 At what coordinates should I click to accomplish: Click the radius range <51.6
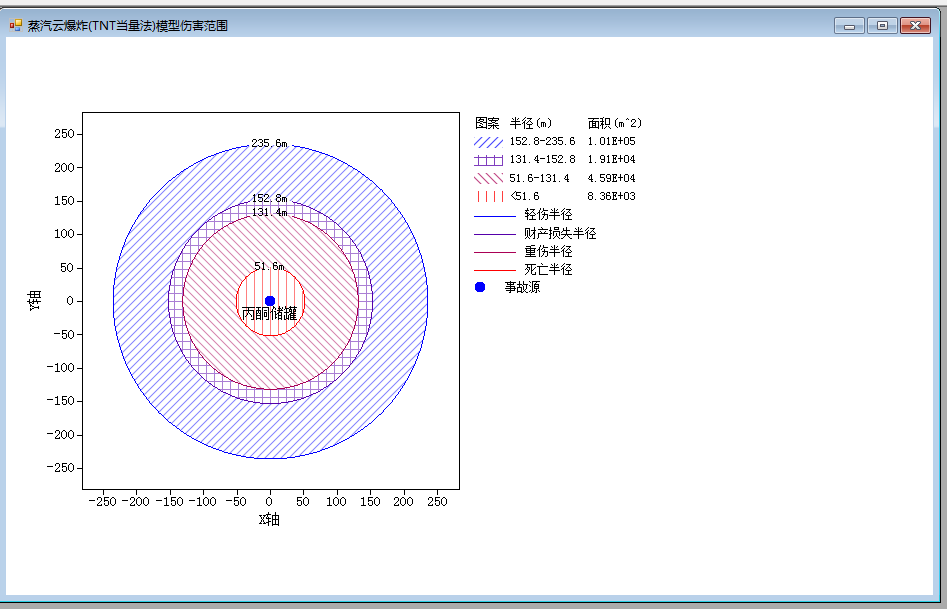coord(525,196)
